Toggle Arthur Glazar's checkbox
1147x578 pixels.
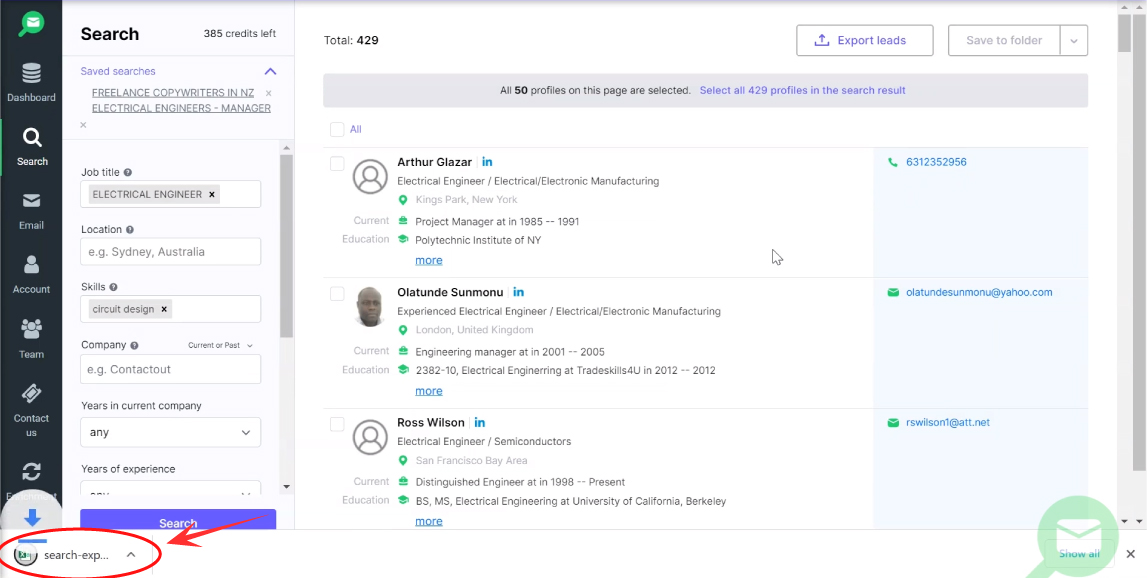pyautogui.click(x=337, y=164)
